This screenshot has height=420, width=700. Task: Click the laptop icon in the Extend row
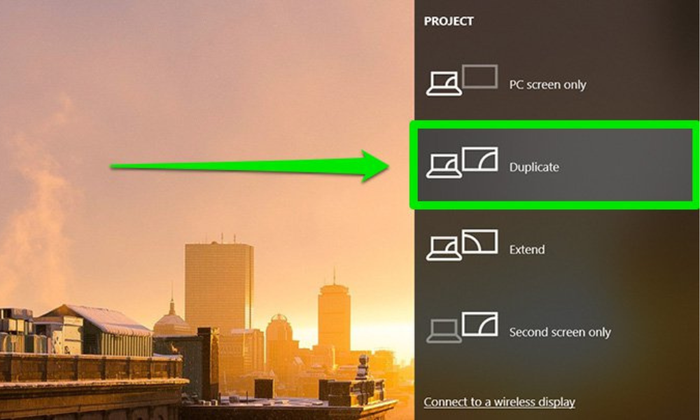[x=443, y=249]
